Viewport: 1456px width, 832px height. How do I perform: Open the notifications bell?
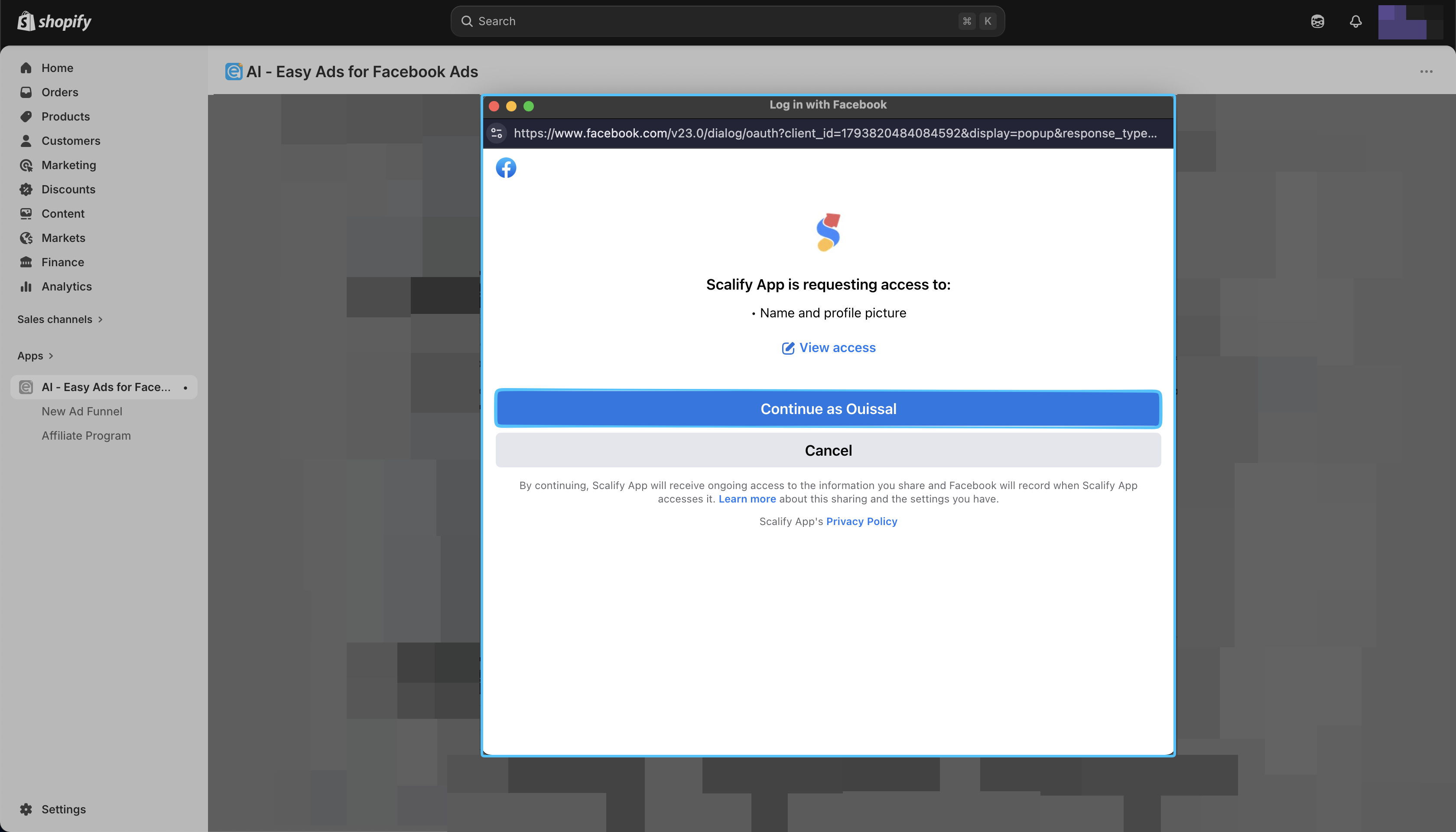coord(1355,21)
